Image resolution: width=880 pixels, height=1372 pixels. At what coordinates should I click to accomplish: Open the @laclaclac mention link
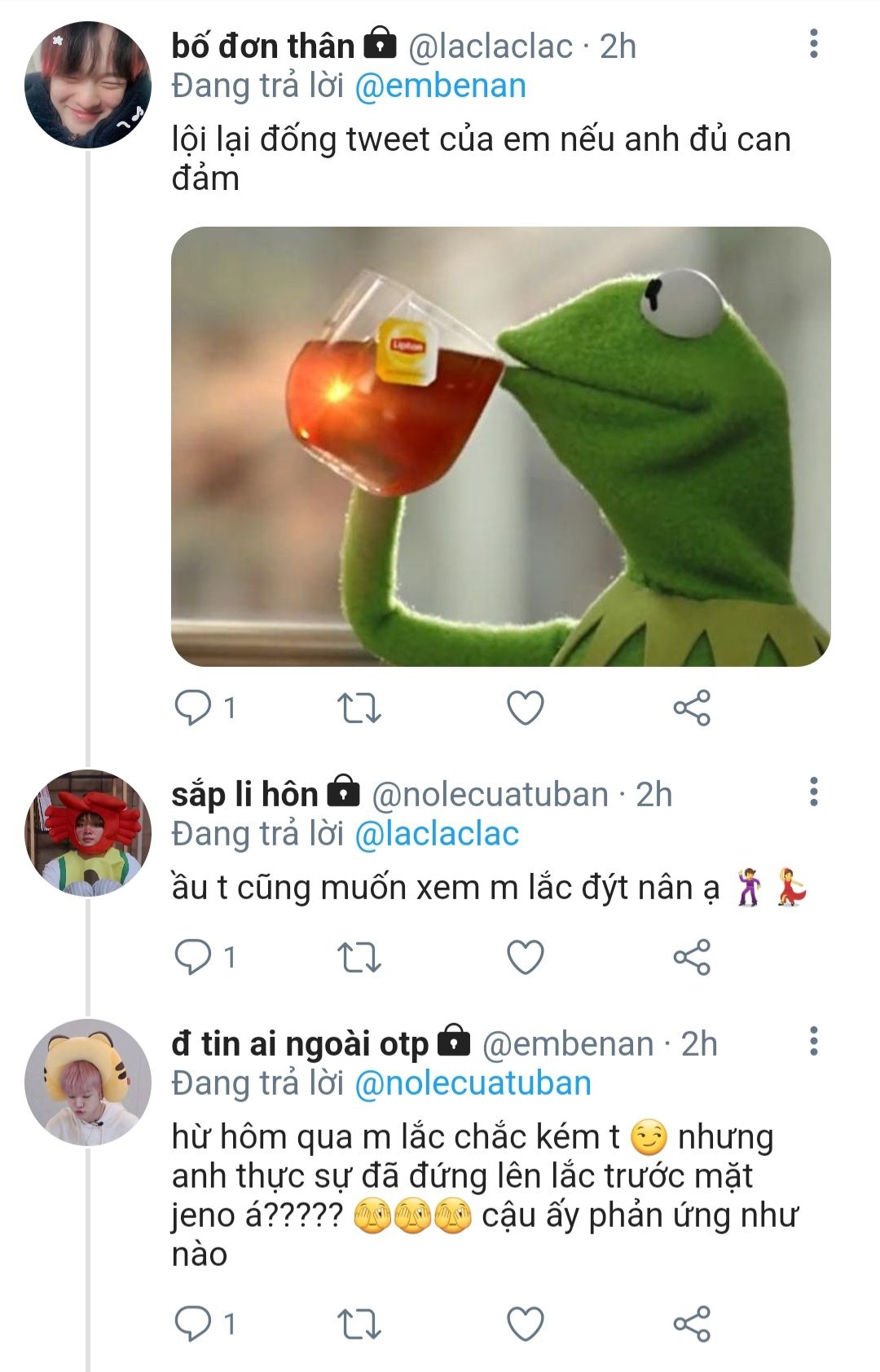point(437,834)
